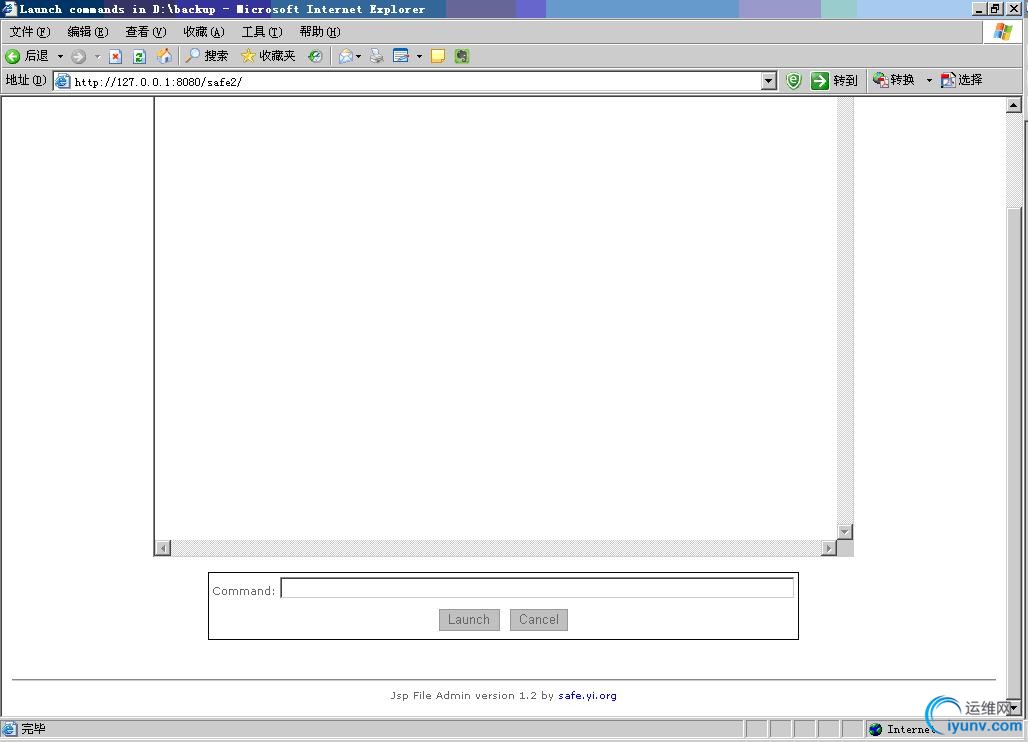Open the Back history dropdown arrow
Image resolution: width=1028 pixels, height=742 pixels.
(x=60, y=56)
